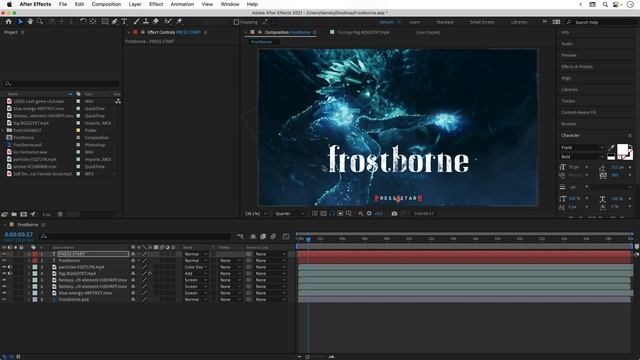Image resolution: width=640 pixels, height=360 pixels.
Task: Open the Tracker panel
Action: click(x=568, y=101)
